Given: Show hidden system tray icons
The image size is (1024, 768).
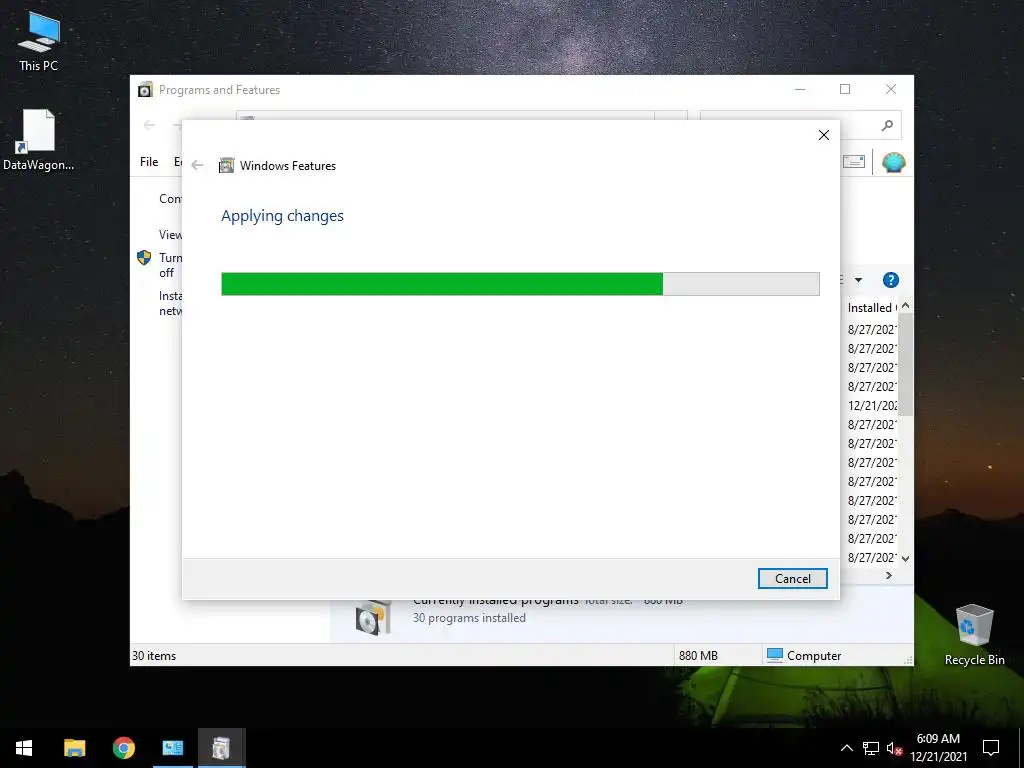Looking at the screenshot, I should 846,748.
